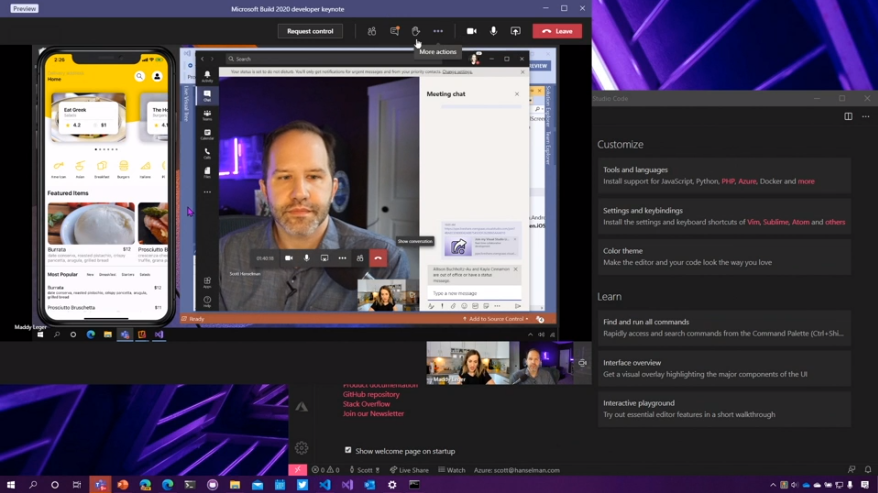This screenshot has height=493, width=878.
Task: Open More actions ellipsis in meeting toolbar
Action: pyautogui.click(x=438, y=31)
